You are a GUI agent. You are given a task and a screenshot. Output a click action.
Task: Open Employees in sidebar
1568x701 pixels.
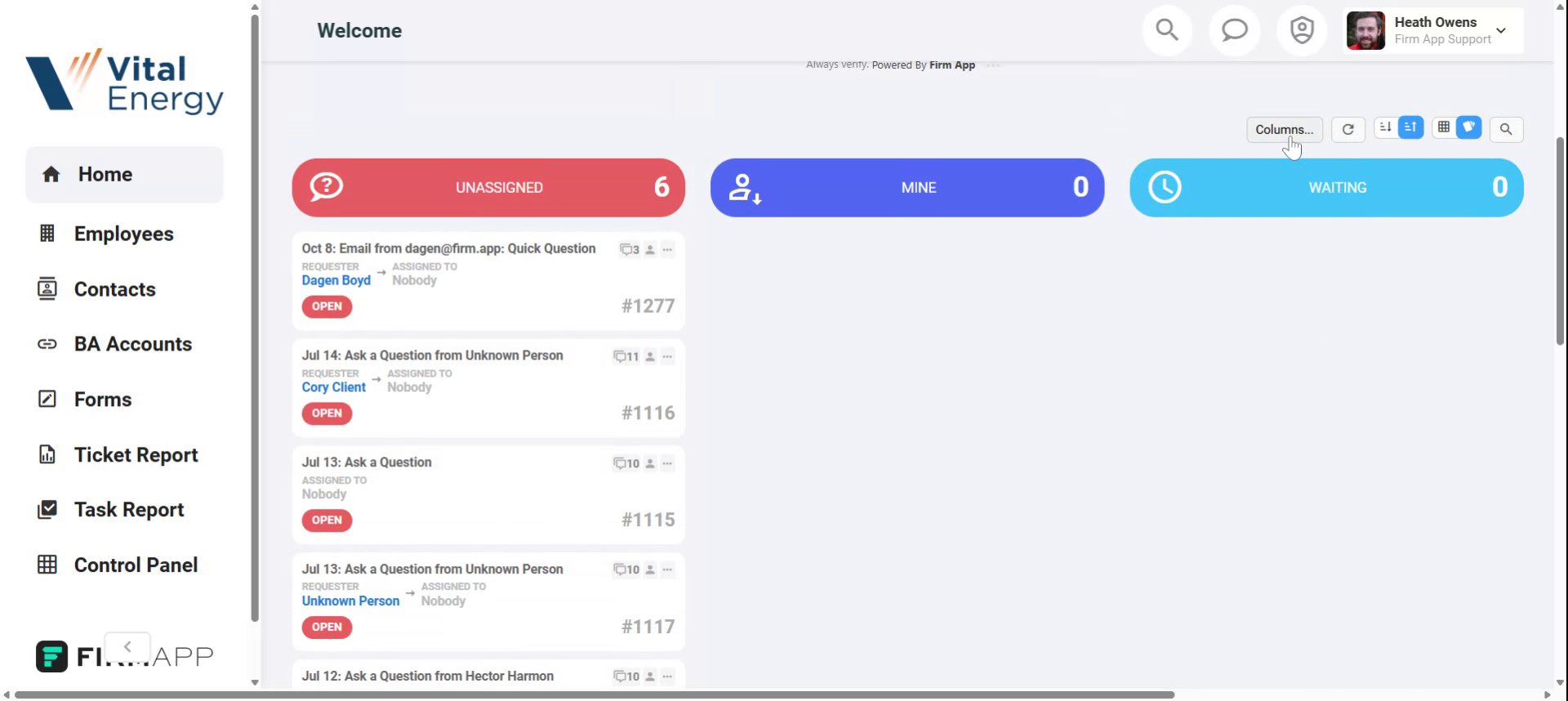click(124, 234)
